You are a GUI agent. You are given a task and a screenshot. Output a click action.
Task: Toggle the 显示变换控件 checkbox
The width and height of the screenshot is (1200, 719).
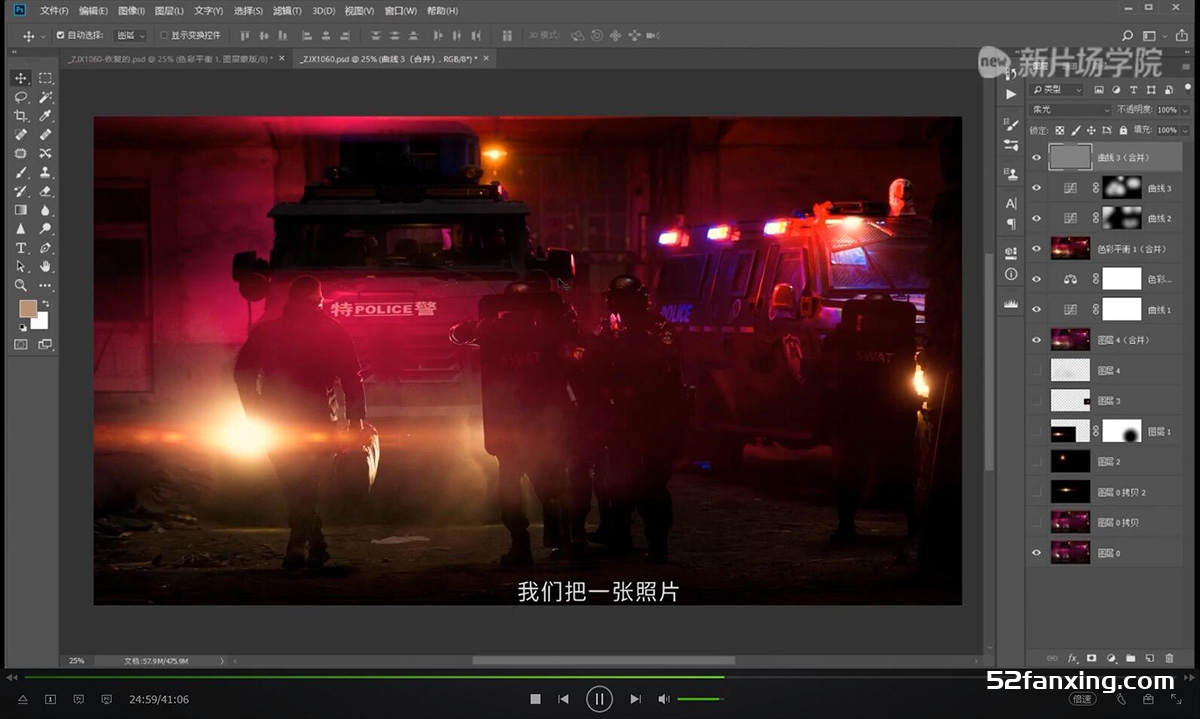164,35
